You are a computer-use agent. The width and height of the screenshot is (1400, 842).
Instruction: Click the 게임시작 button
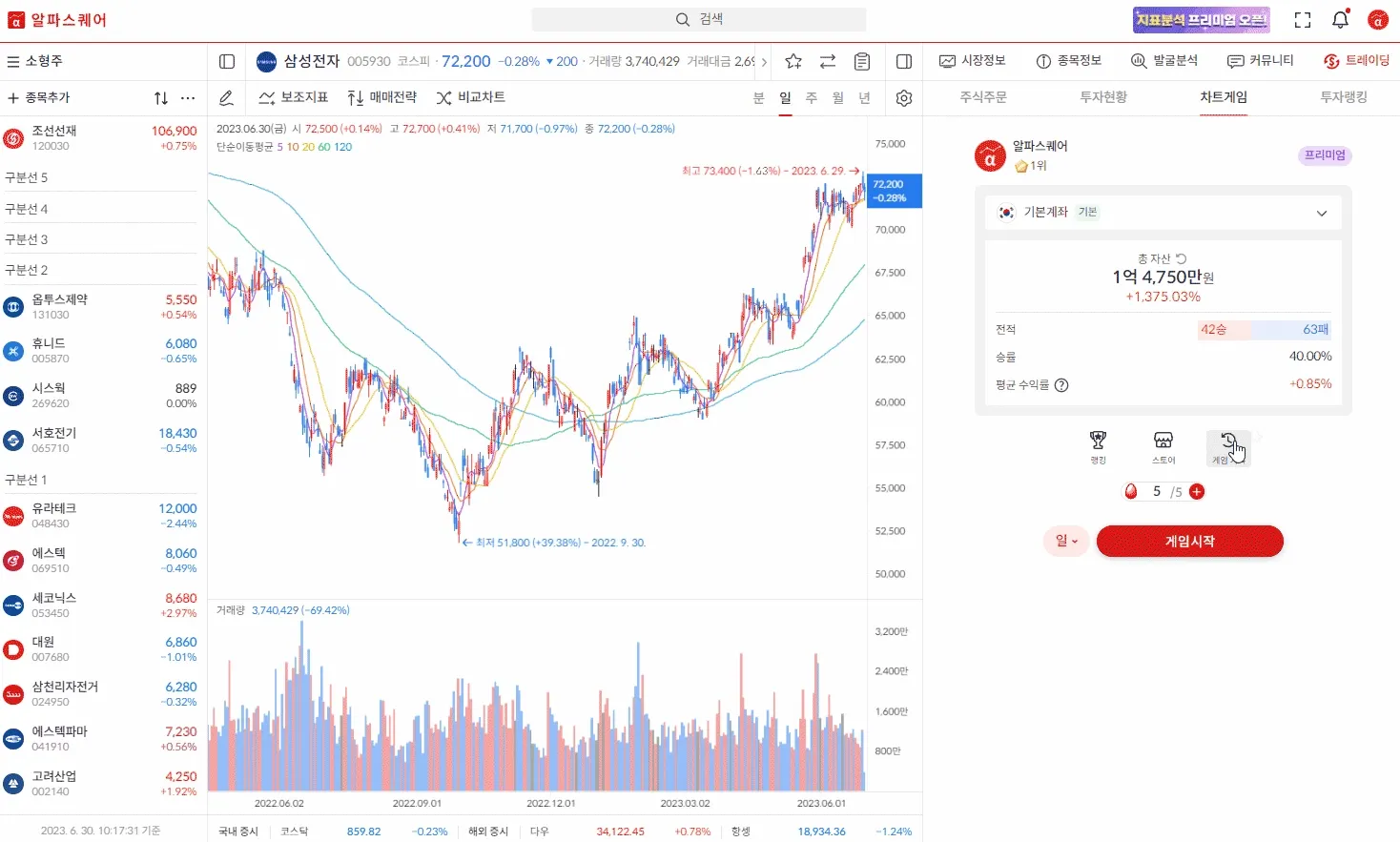click(x=1190, y=542)
